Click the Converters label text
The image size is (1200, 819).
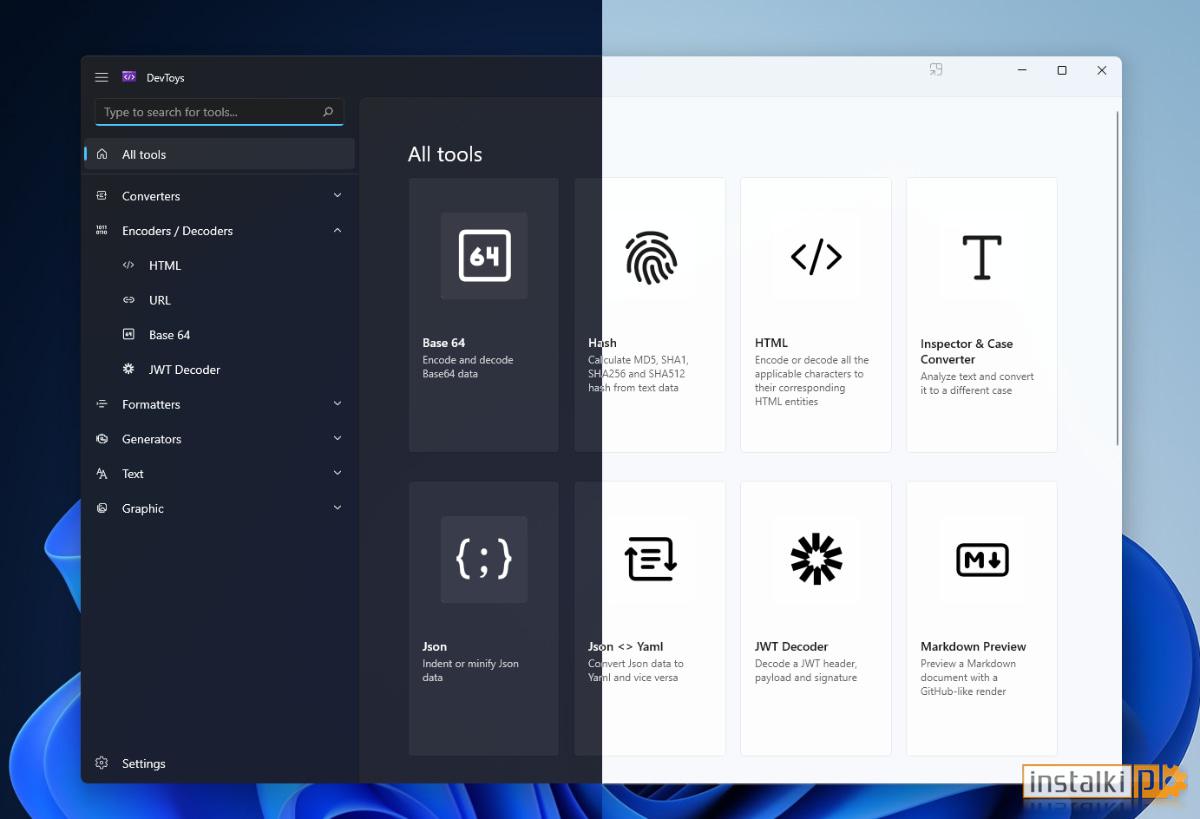pos(151,196)
